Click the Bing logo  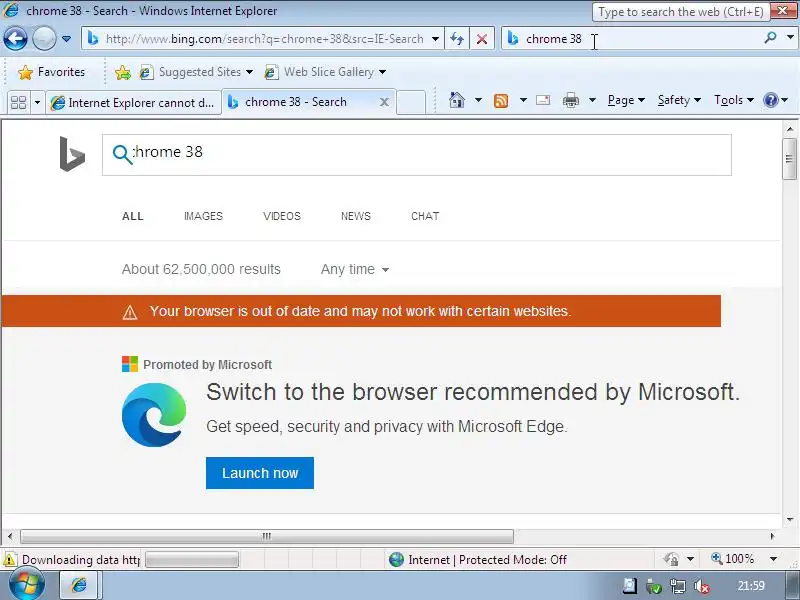click(72, 154)
